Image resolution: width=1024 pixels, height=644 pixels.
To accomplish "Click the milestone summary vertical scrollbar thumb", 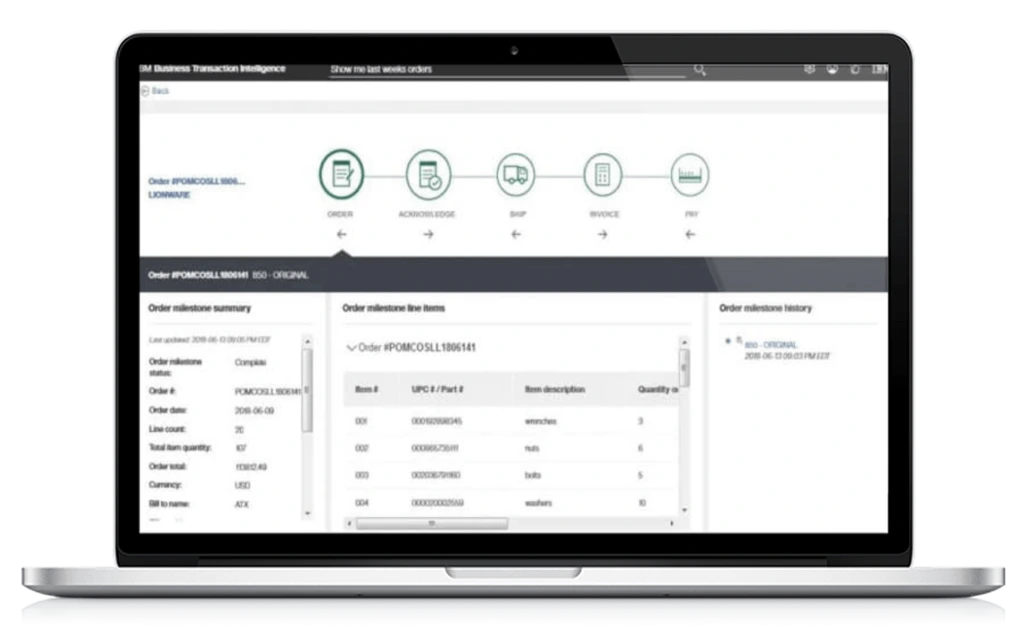I will point(308,391).
